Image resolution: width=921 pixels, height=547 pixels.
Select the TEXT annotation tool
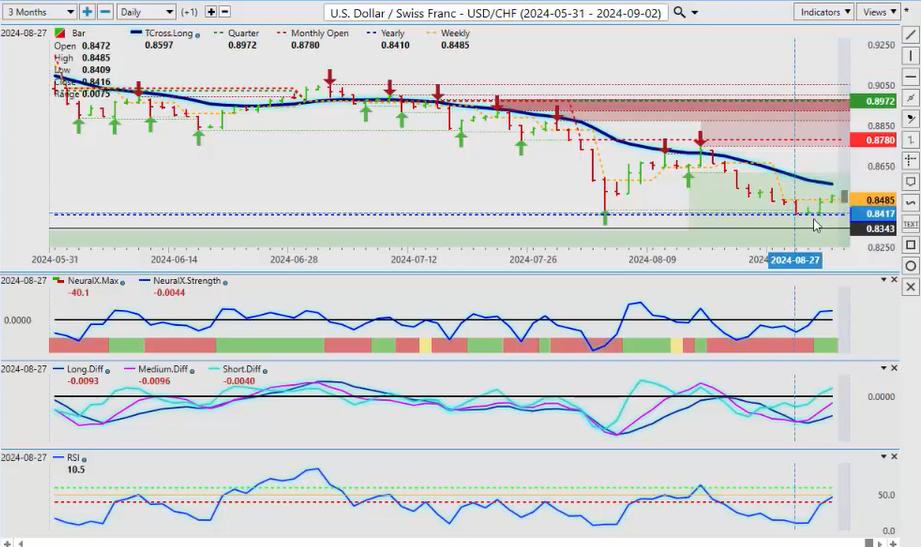pyautogui.click(x=910, y=224)
